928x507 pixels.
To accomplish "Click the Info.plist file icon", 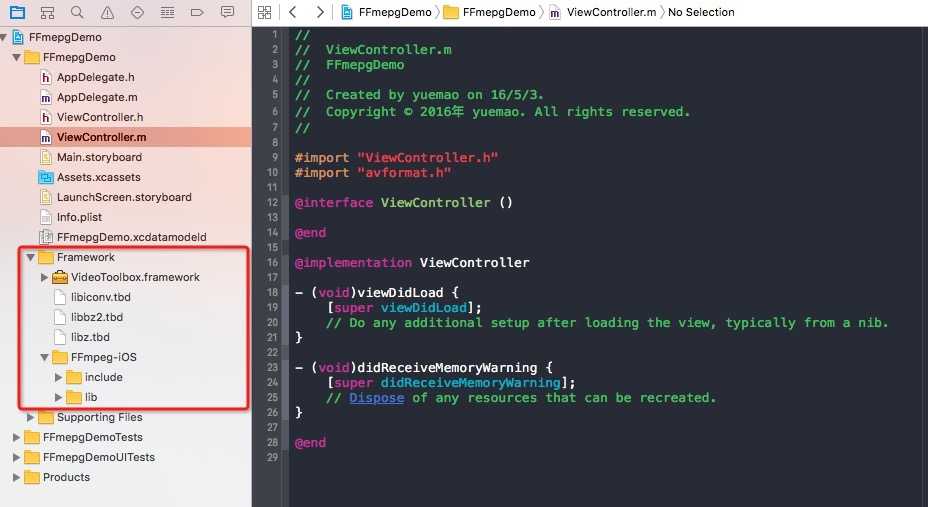I will [46, 217].
